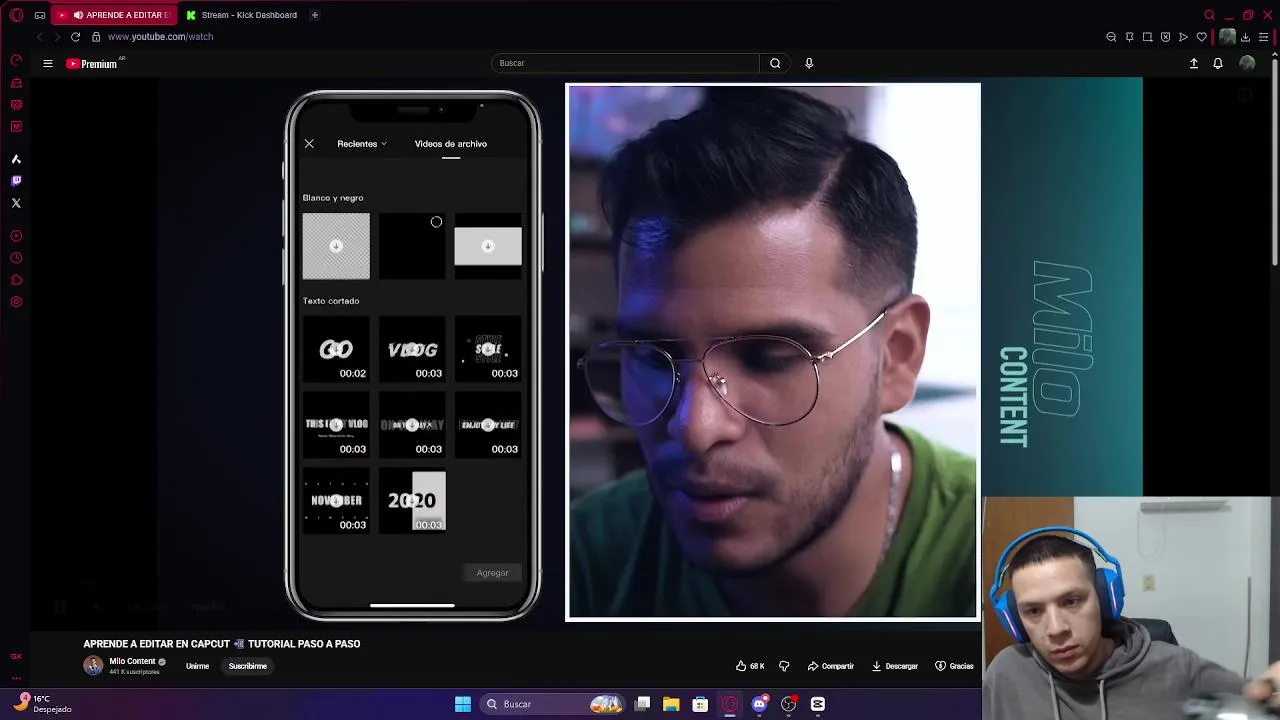Choose the GO cut-text clip

tap(336, 349)
